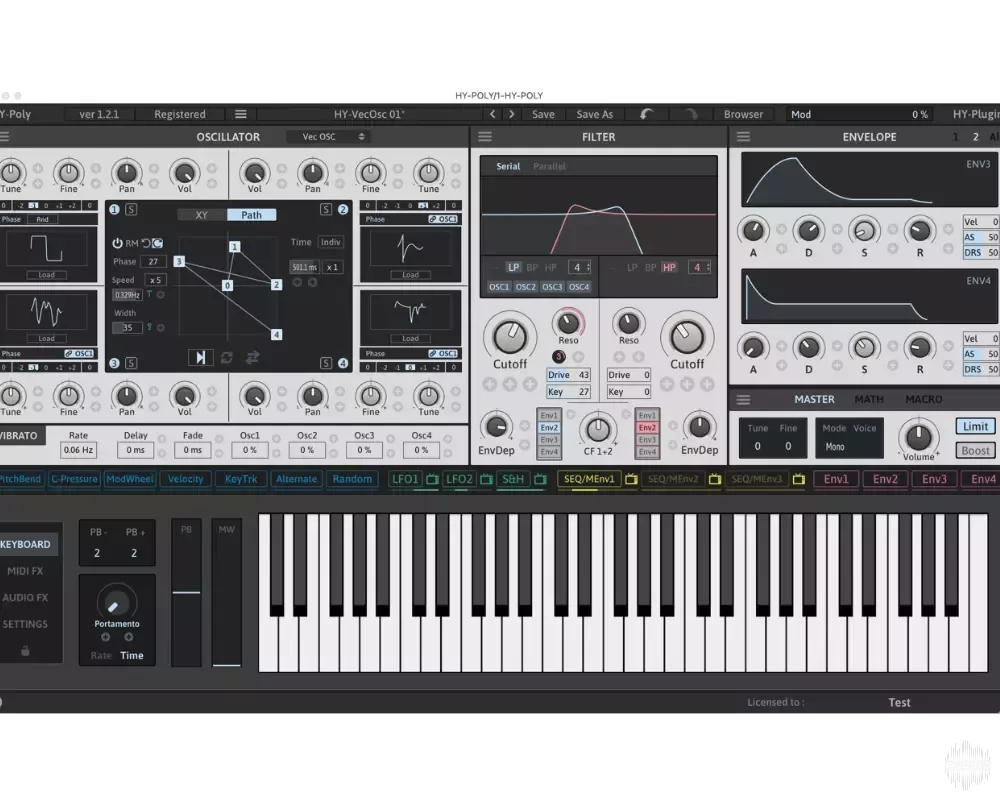Toggle the vector path power icon
This screenshot has height=800, width=1000.
(x=117, y=243)
